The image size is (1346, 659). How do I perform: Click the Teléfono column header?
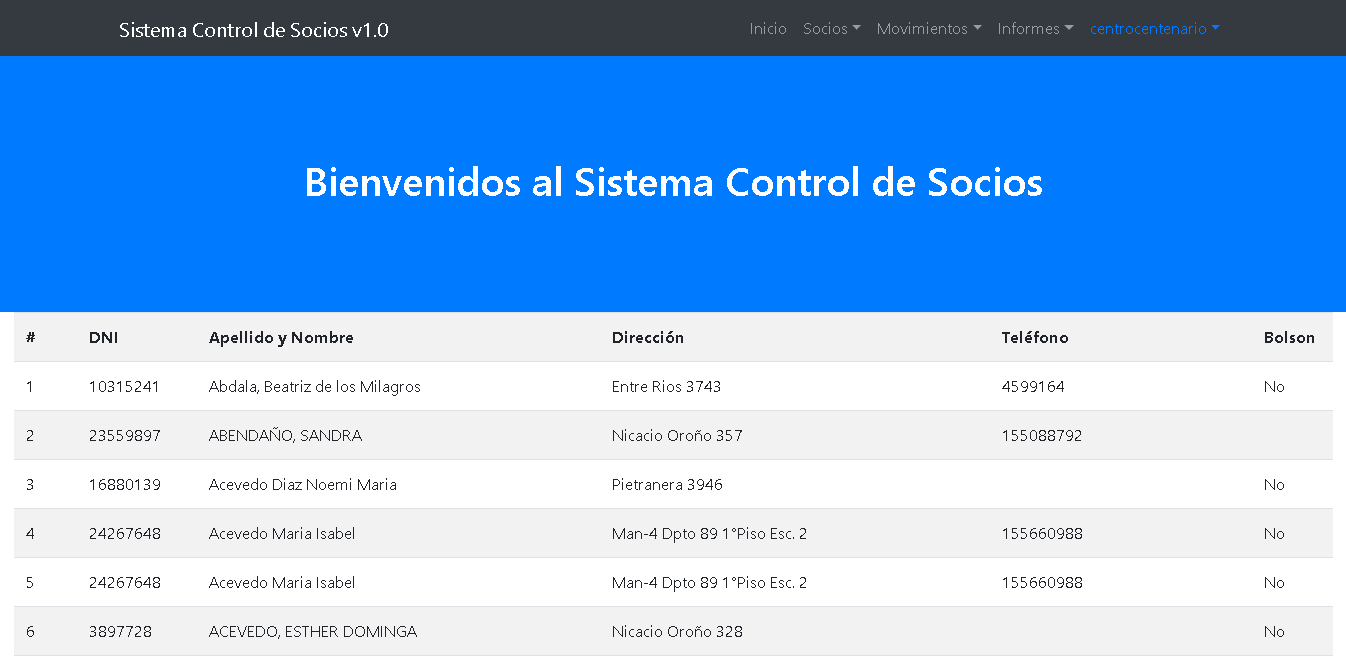[1034, 338]
